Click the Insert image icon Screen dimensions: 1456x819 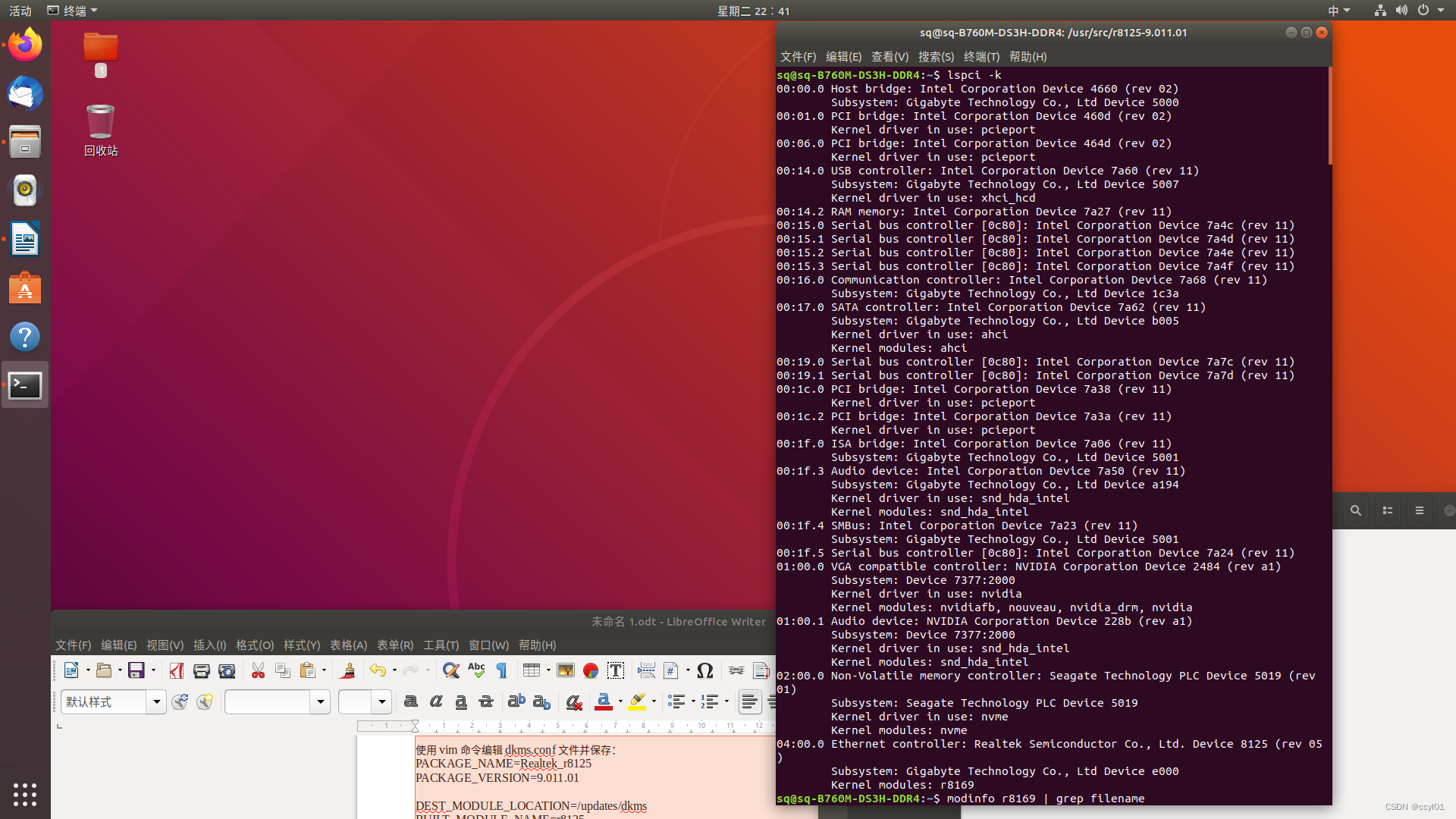pos(566,670)
